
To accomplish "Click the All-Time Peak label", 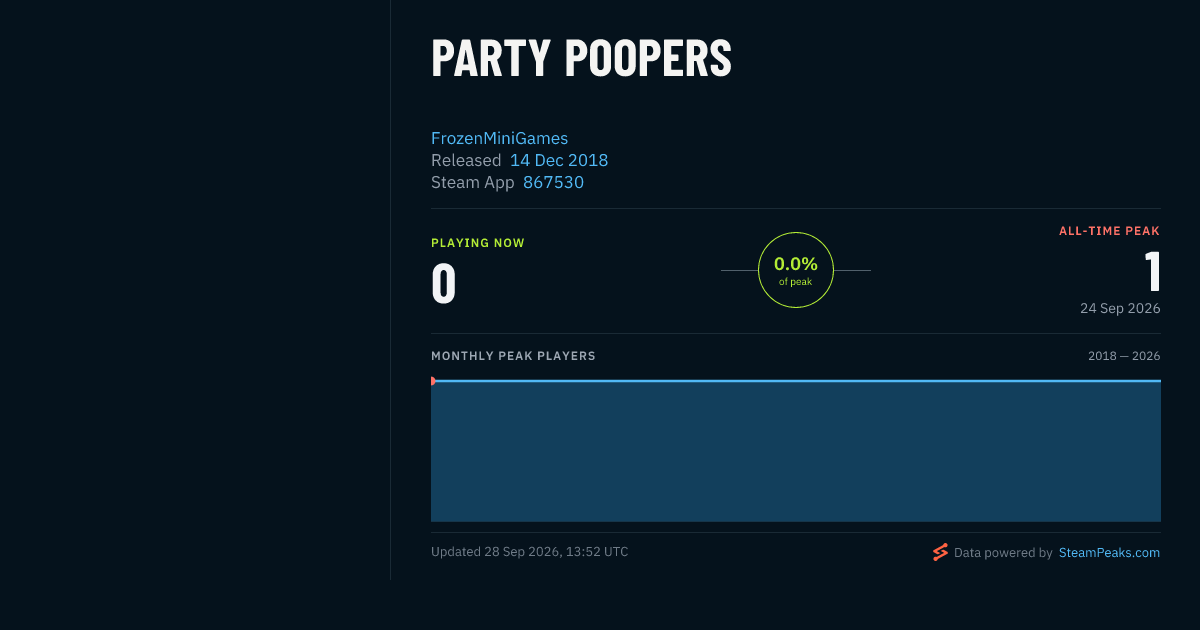I will (x=1109, y=231).
